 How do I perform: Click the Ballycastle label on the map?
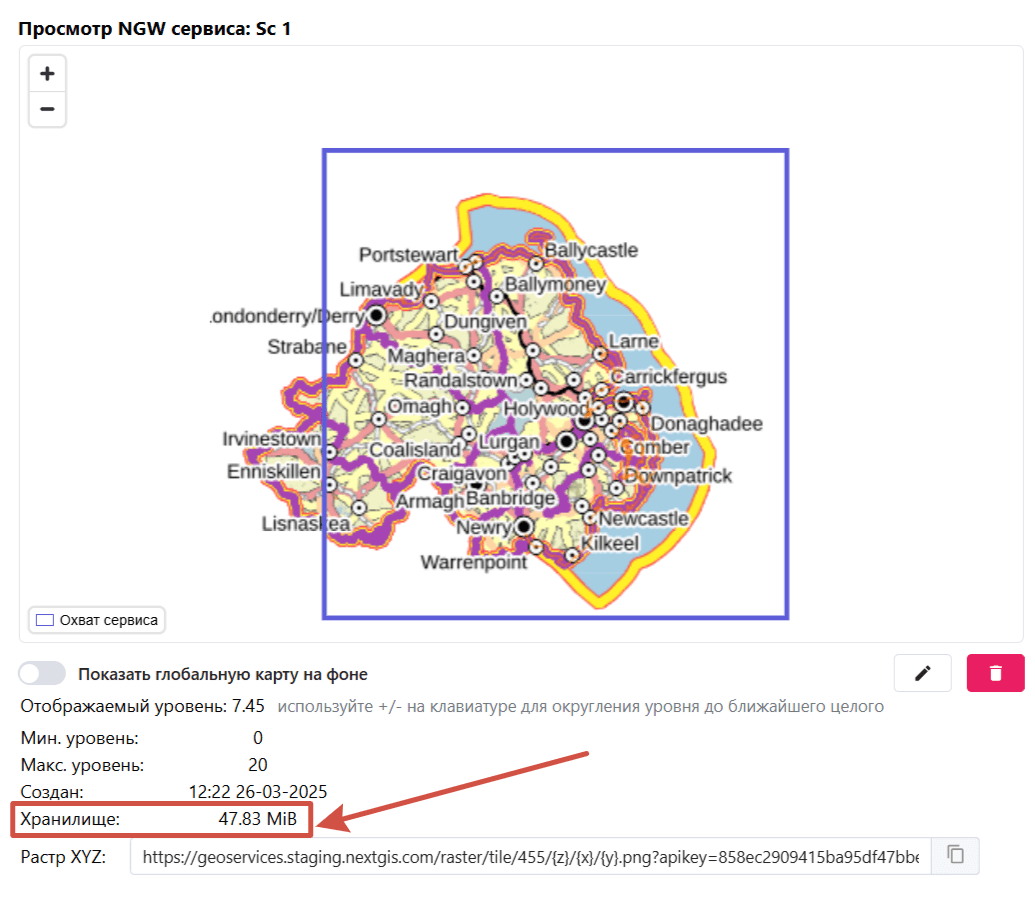point(591,250)
